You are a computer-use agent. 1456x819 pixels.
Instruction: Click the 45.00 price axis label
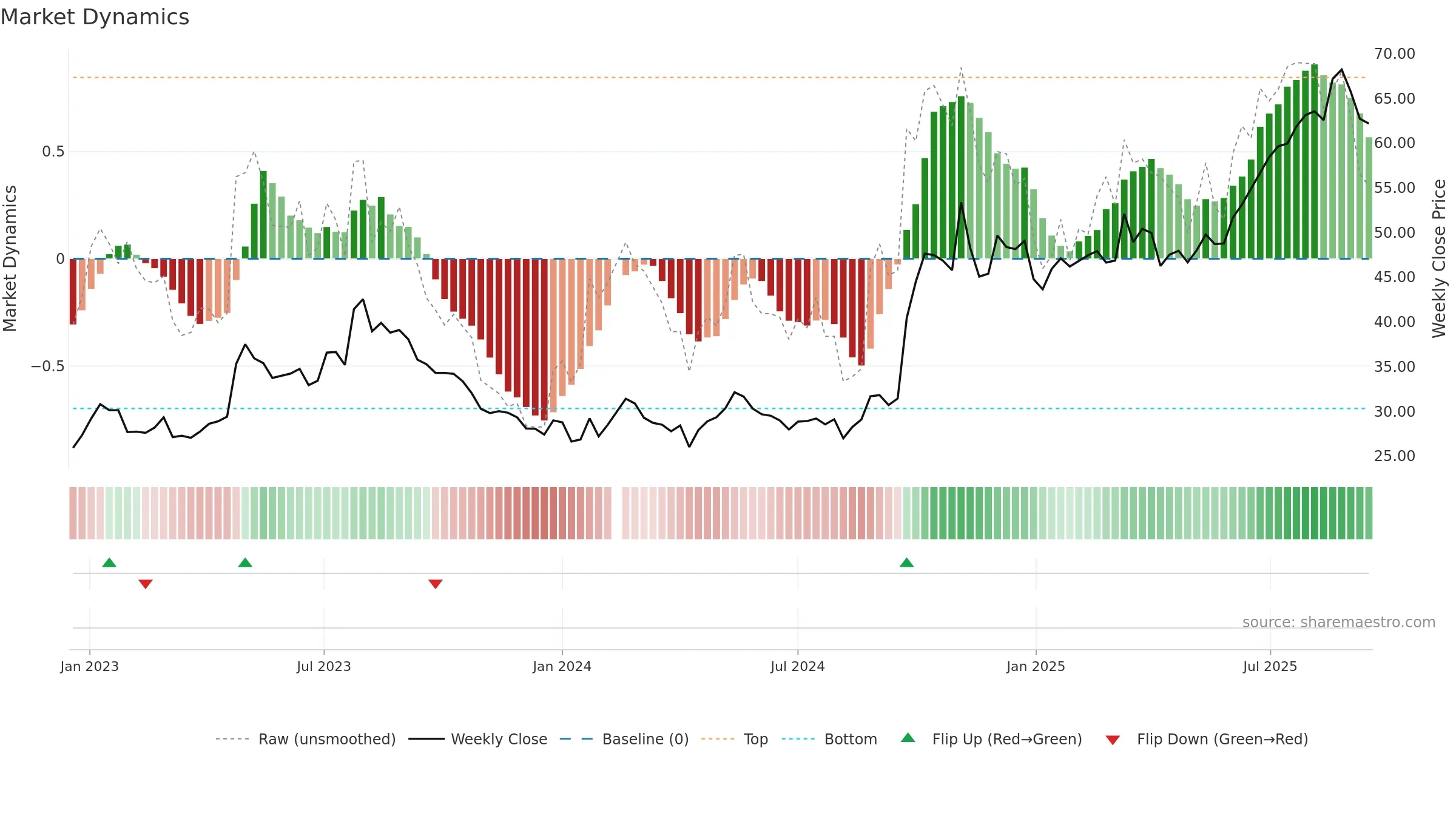click(x=1395, y=277)
